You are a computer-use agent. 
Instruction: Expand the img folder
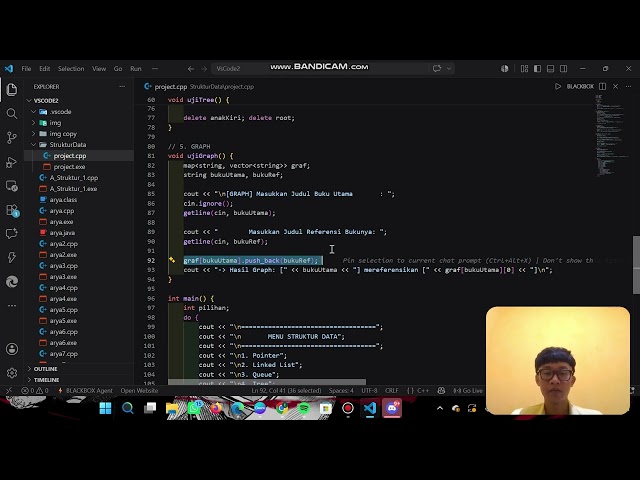(33, 122)
